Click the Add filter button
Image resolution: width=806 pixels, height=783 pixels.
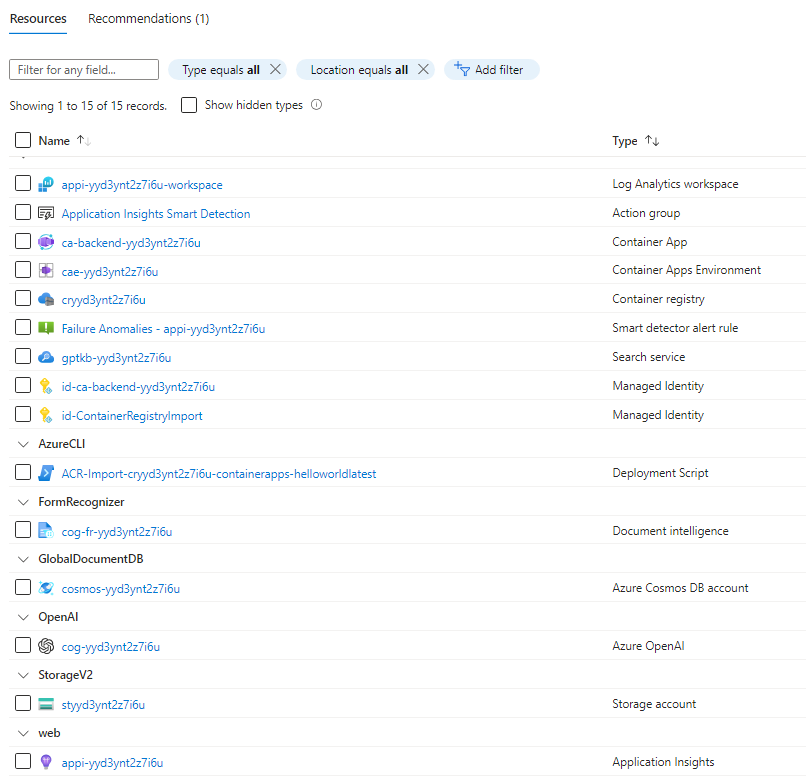(x=491, y=69)
